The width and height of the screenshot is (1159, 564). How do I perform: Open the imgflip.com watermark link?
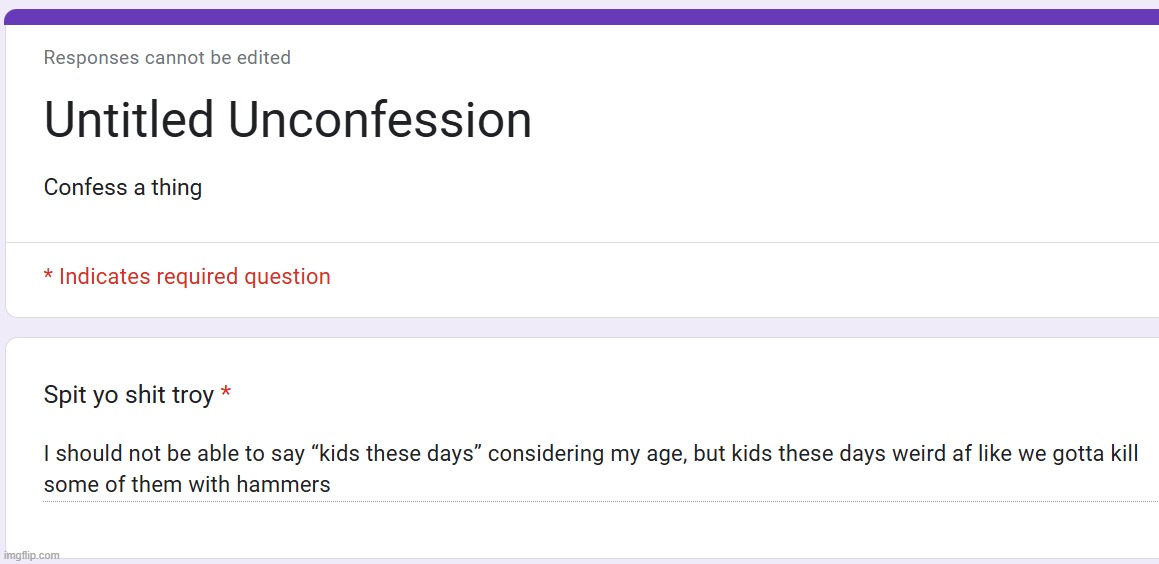31,555
